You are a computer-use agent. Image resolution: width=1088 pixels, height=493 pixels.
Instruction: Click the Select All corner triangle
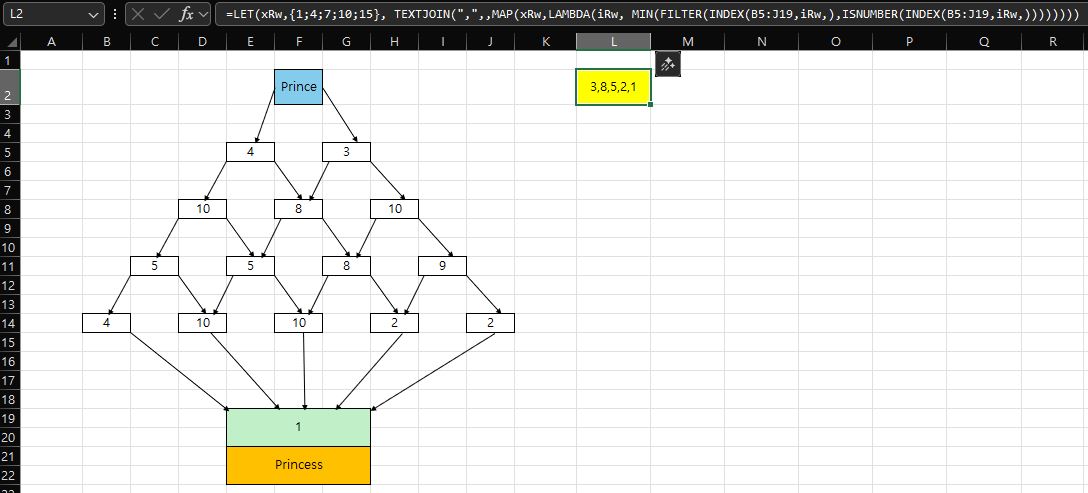click(x=11, y=41)
